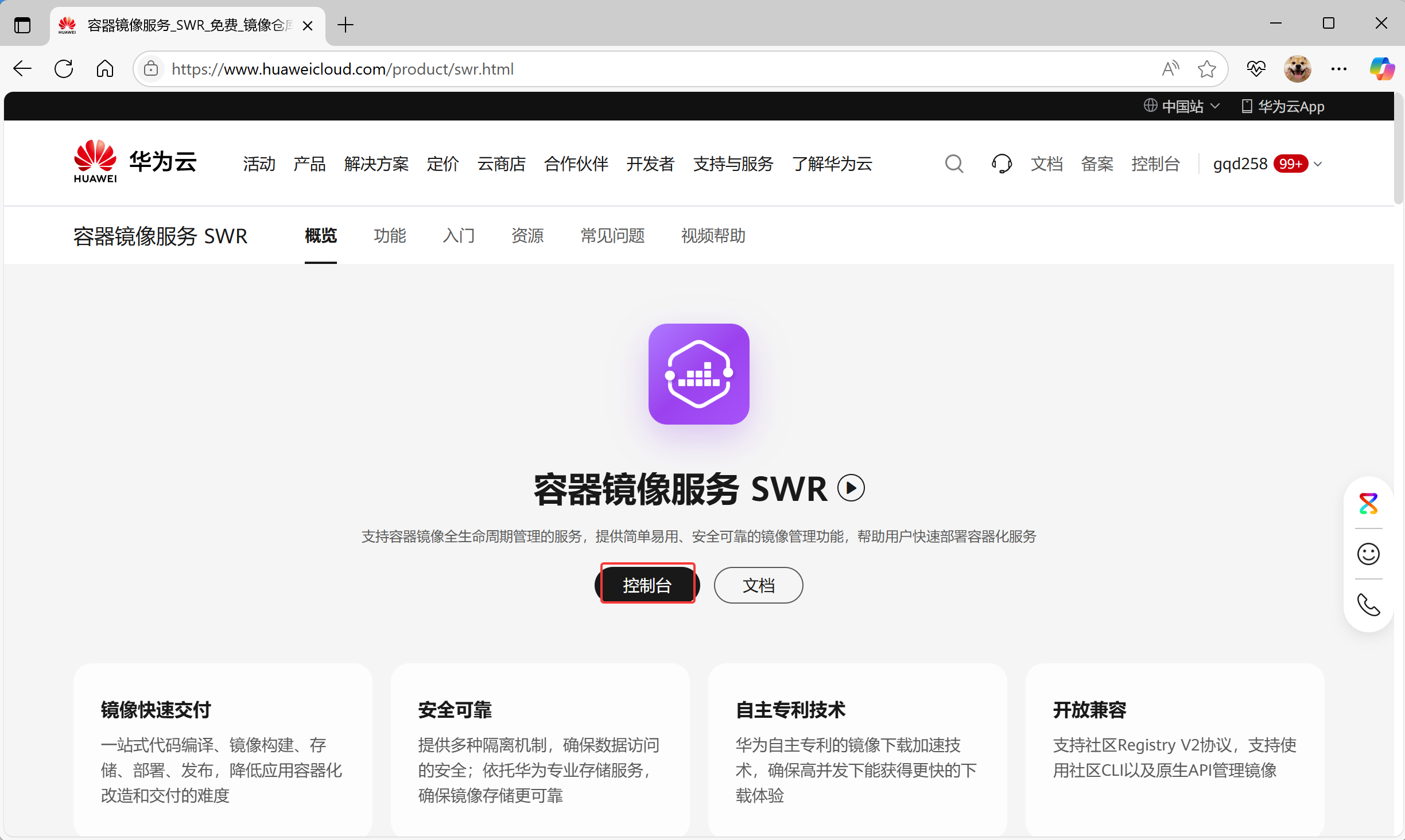
Task: Open the 产品 navigation menu
Action: coord(309,164)
